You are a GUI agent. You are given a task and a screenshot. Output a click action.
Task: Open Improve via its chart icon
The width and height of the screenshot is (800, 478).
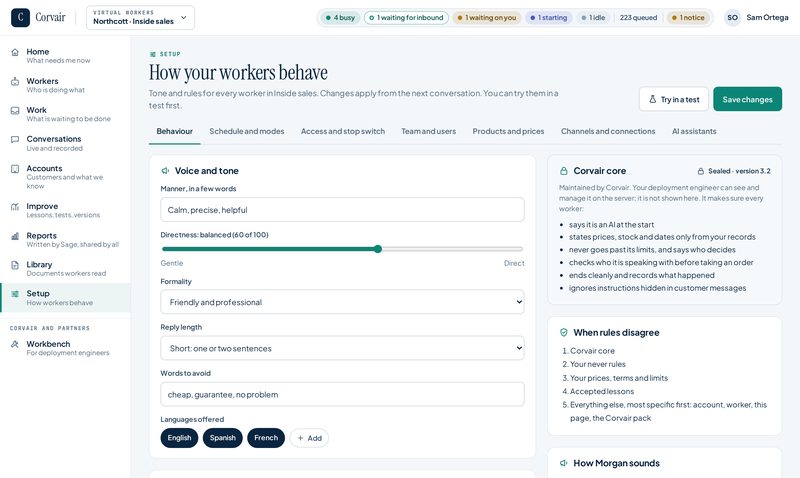[15, 207]
